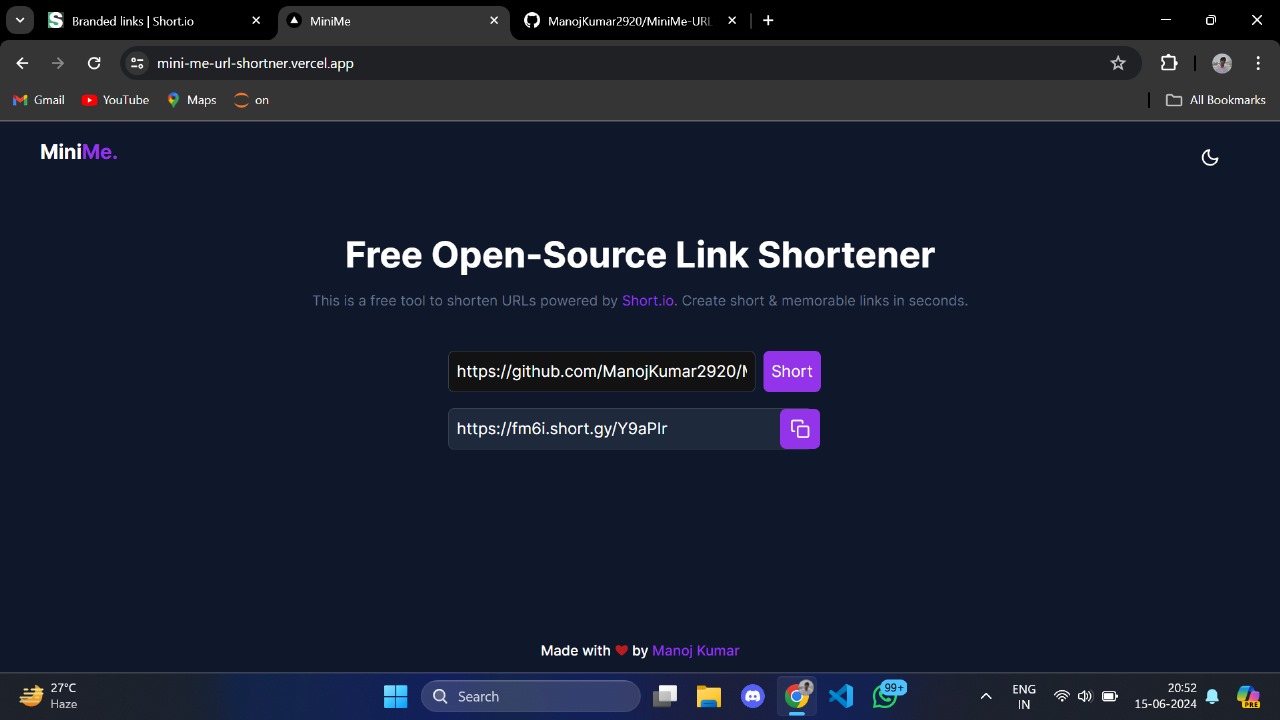The image size is (1280, 720).
Task: Open Task View from the taskbar
Action: (x=665, y=697)
